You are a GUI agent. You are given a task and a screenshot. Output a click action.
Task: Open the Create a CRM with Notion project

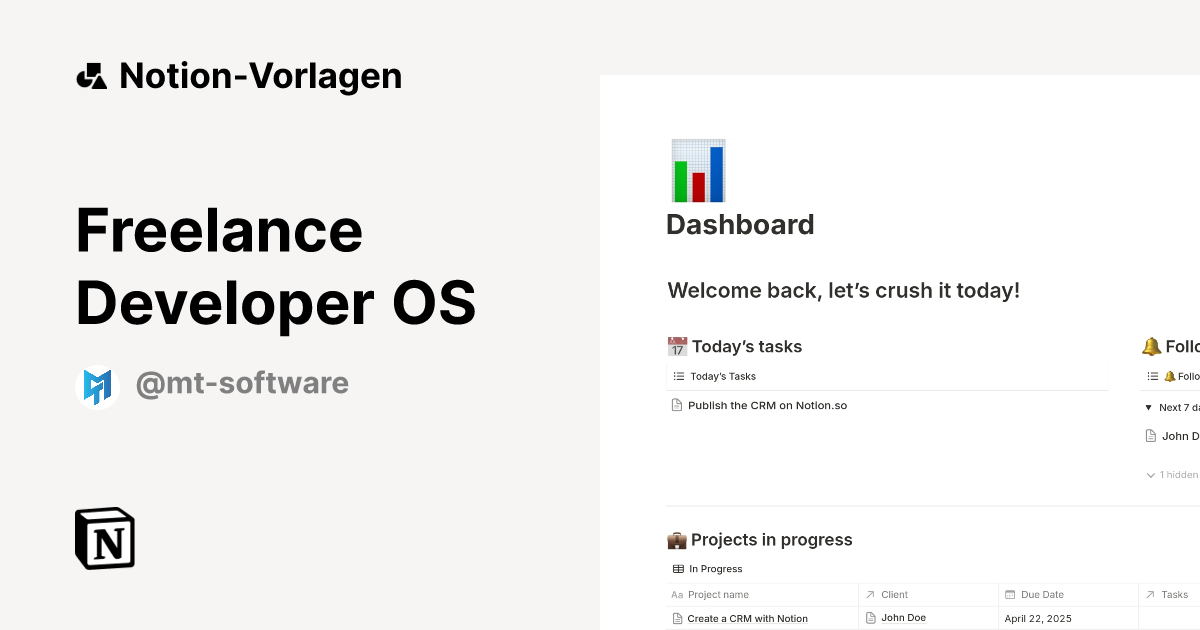(747, 618)
